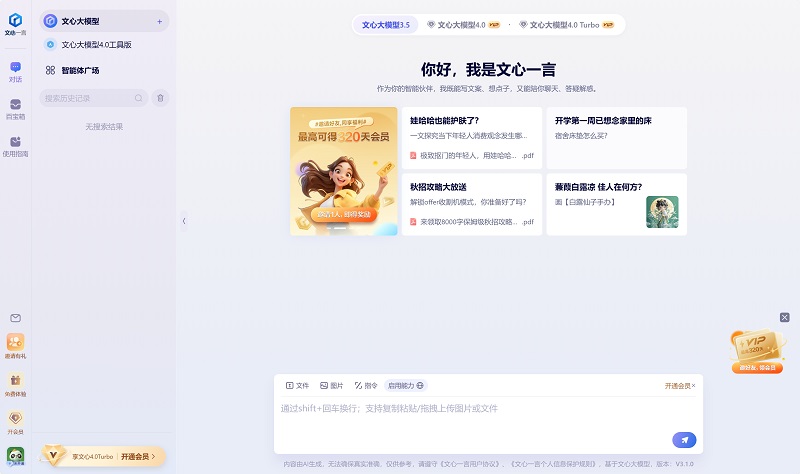Select 文心大模型4.0 VIP model tab
Image resolution: width=800 pixels, height=474 pixels.
click(x=464, y=24)
